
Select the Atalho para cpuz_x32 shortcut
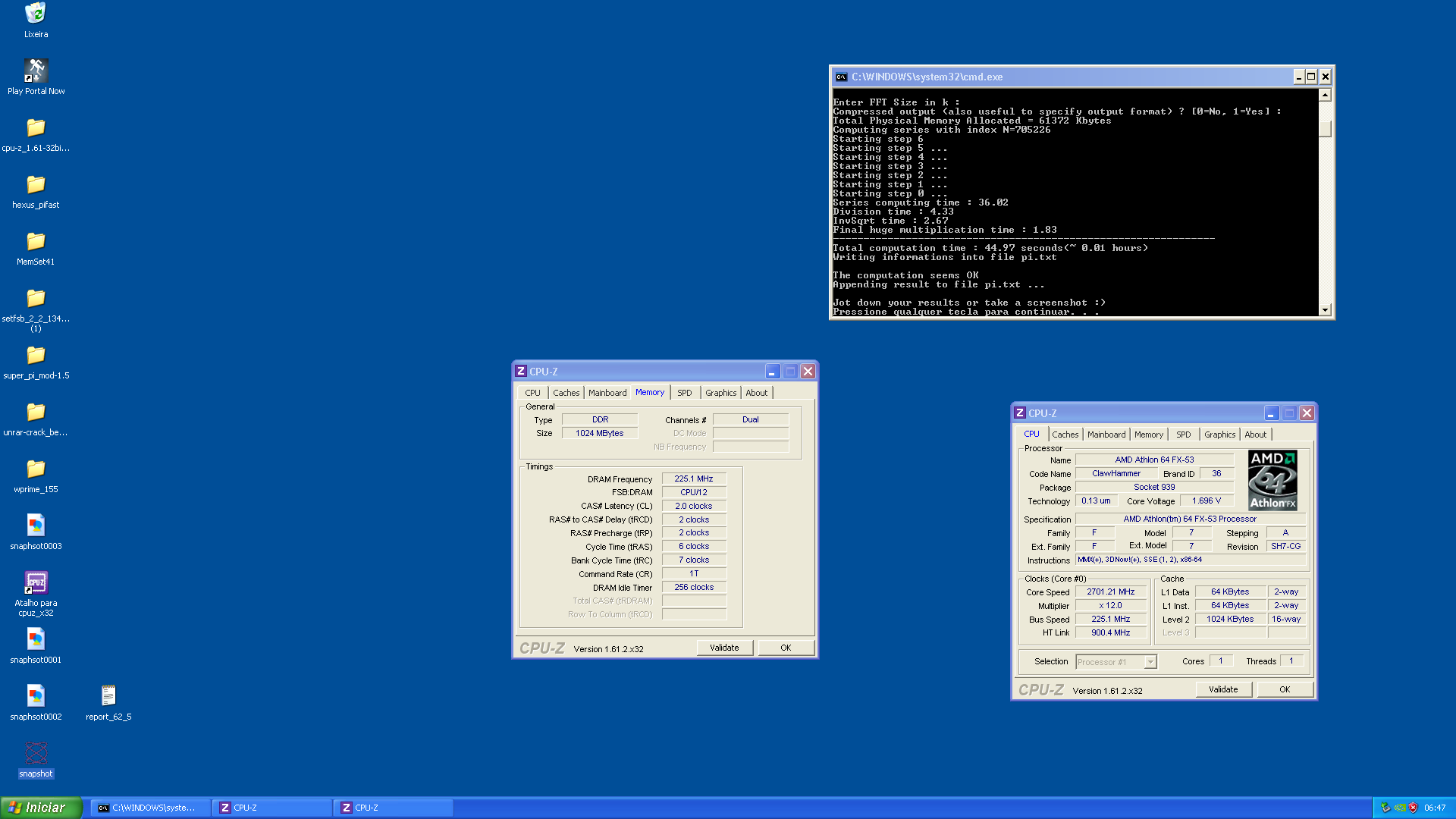pos(36,582)
